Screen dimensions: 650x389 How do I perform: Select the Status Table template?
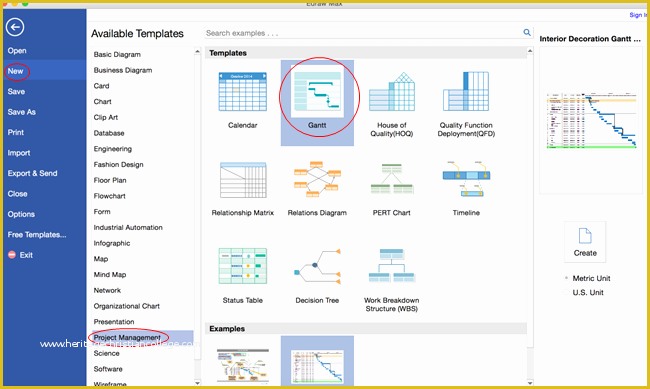[x=243, y=266]
